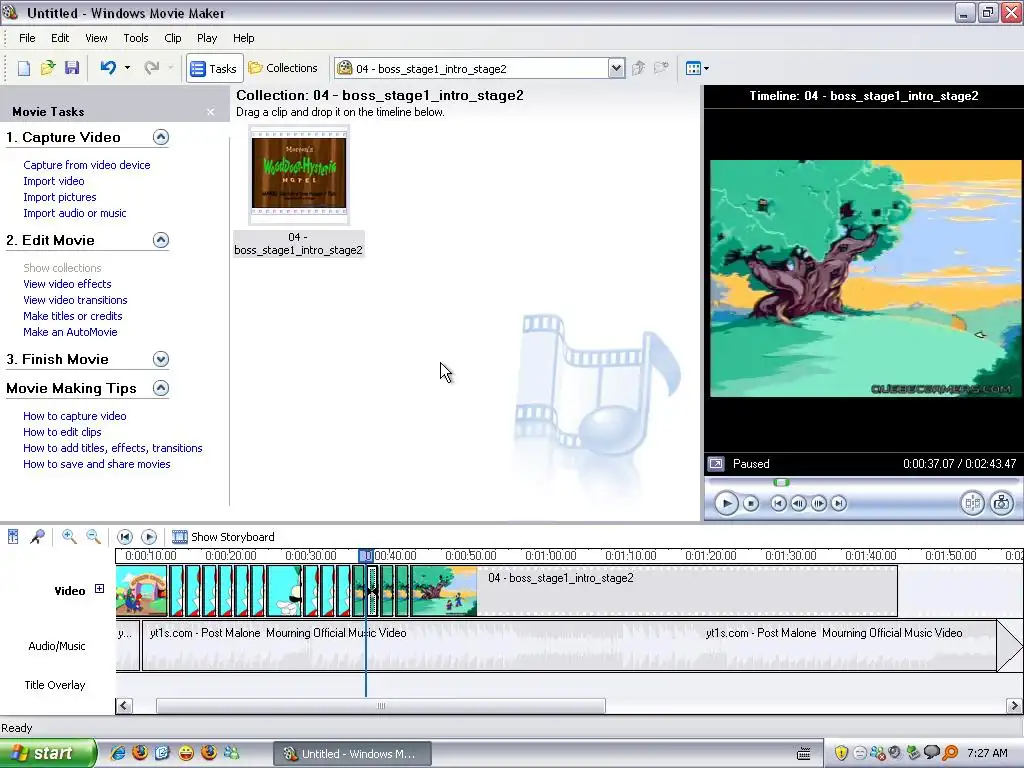Click Make an AutoMovie link
Image resolution: width=1024 pixels, height=768 pixels.
pyautogui.click(x=70, y=332)
